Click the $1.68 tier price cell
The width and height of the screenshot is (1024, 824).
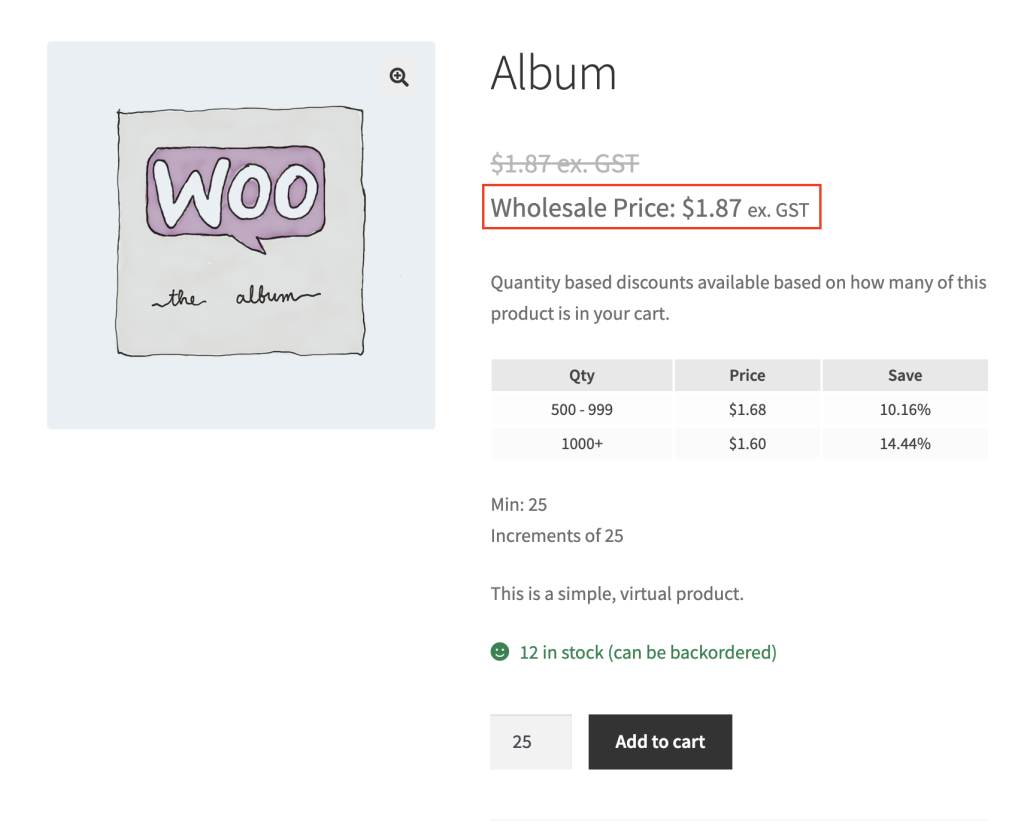click(747, 410)
